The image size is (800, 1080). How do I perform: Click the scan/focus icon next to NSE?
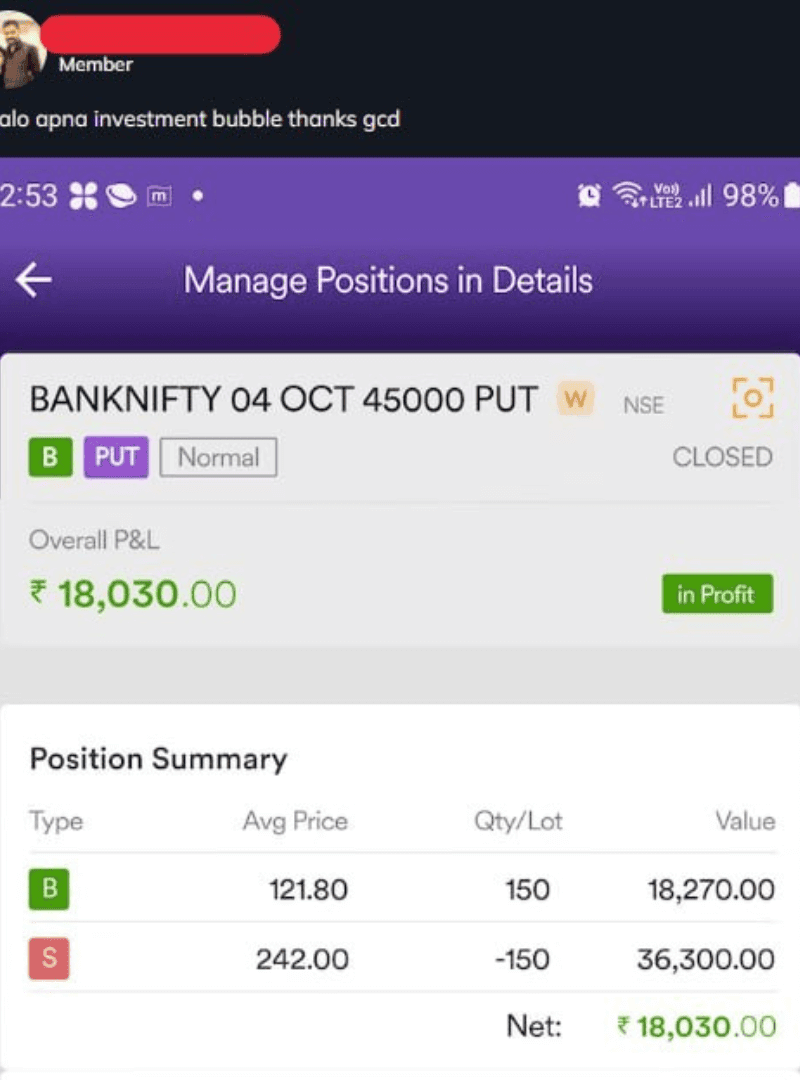pos(753,399)
